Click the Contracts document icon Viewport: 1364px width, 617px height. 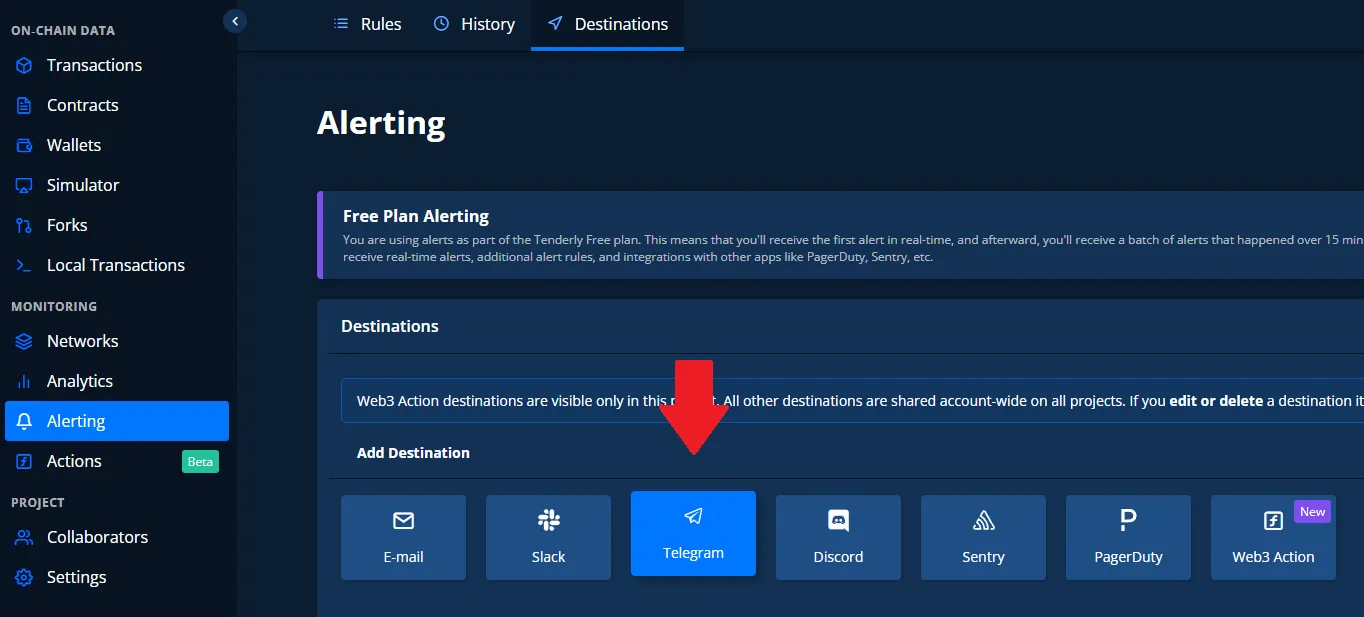[25, 105]
